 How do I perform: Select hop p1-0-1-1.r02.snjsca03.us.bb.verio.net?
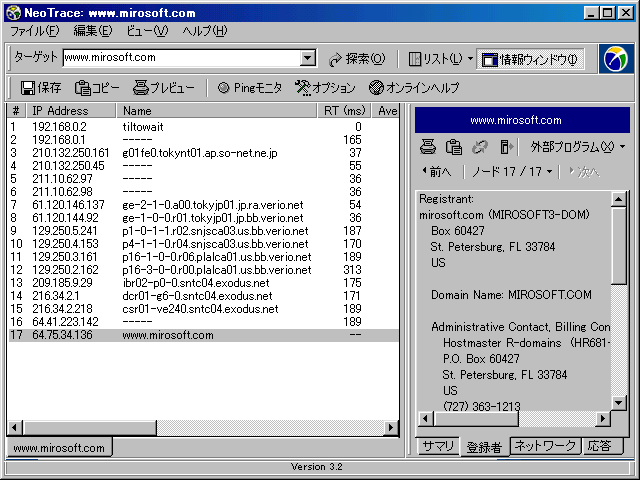203,231
